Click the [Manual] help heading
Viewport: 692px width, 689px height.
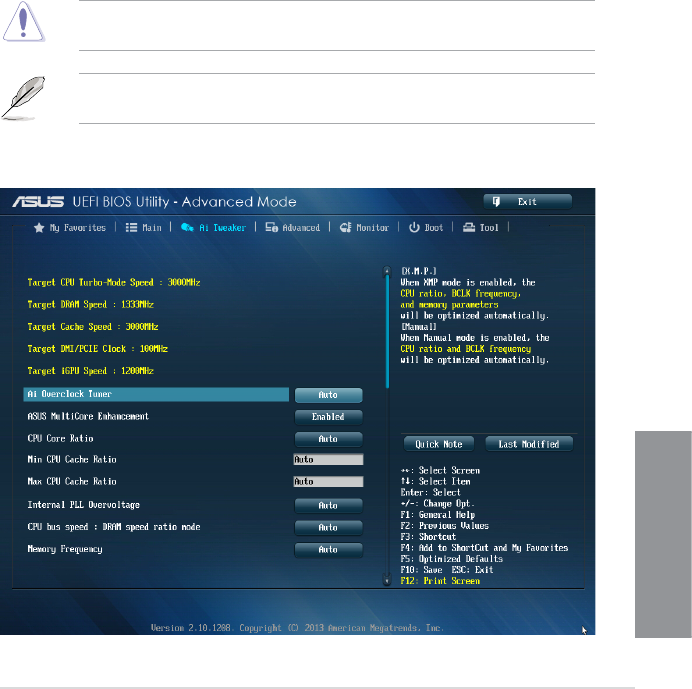(419, 327)
